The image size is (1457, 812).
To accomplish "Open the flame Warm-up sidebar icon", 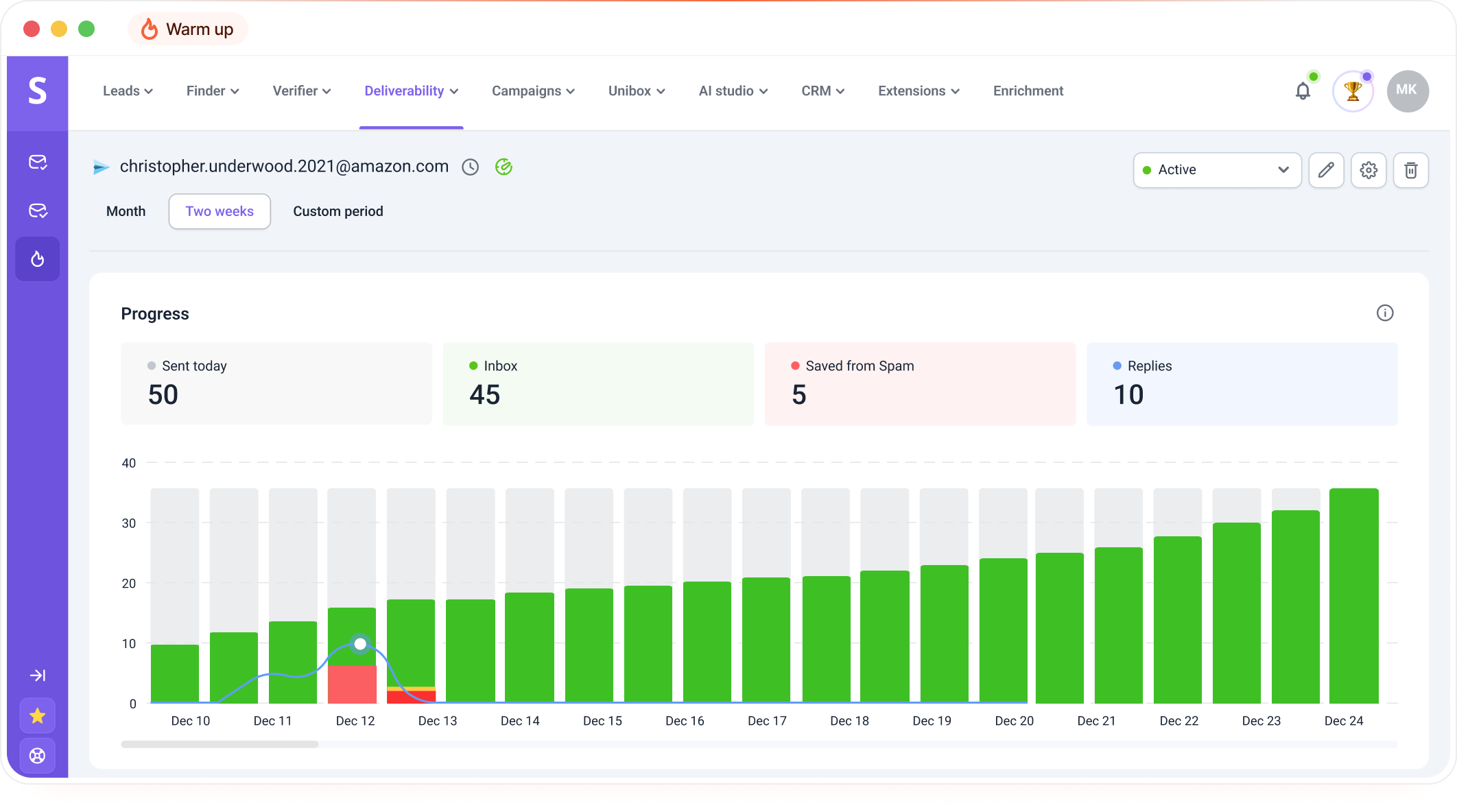I will pyautogui.click(x=38, y=259).
